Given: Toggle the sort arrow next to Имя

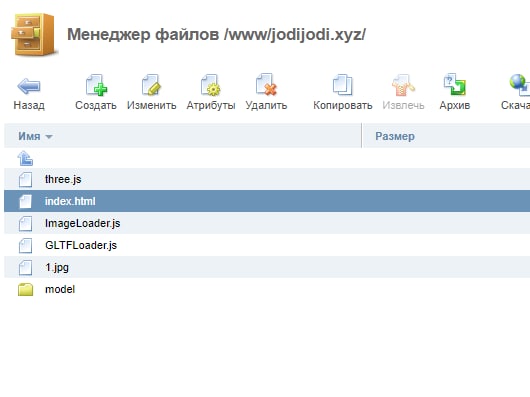Looking at the screenshot, I should (49, 137).
